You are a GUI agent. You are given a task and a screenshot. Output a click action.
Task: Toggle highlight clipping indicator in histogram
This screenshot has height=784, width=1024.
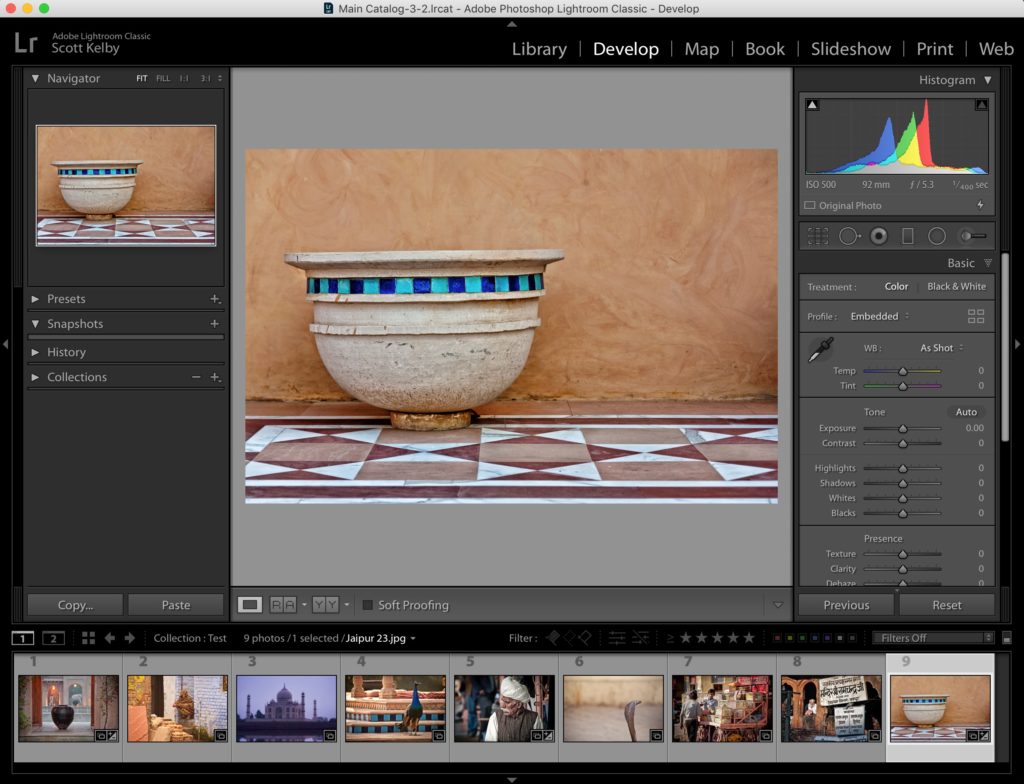click(981, 105)
